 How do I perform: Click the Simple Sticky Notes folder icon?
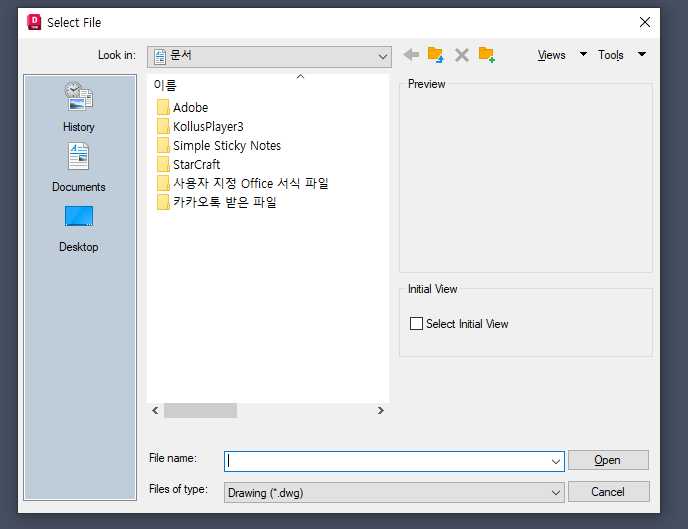163,145
